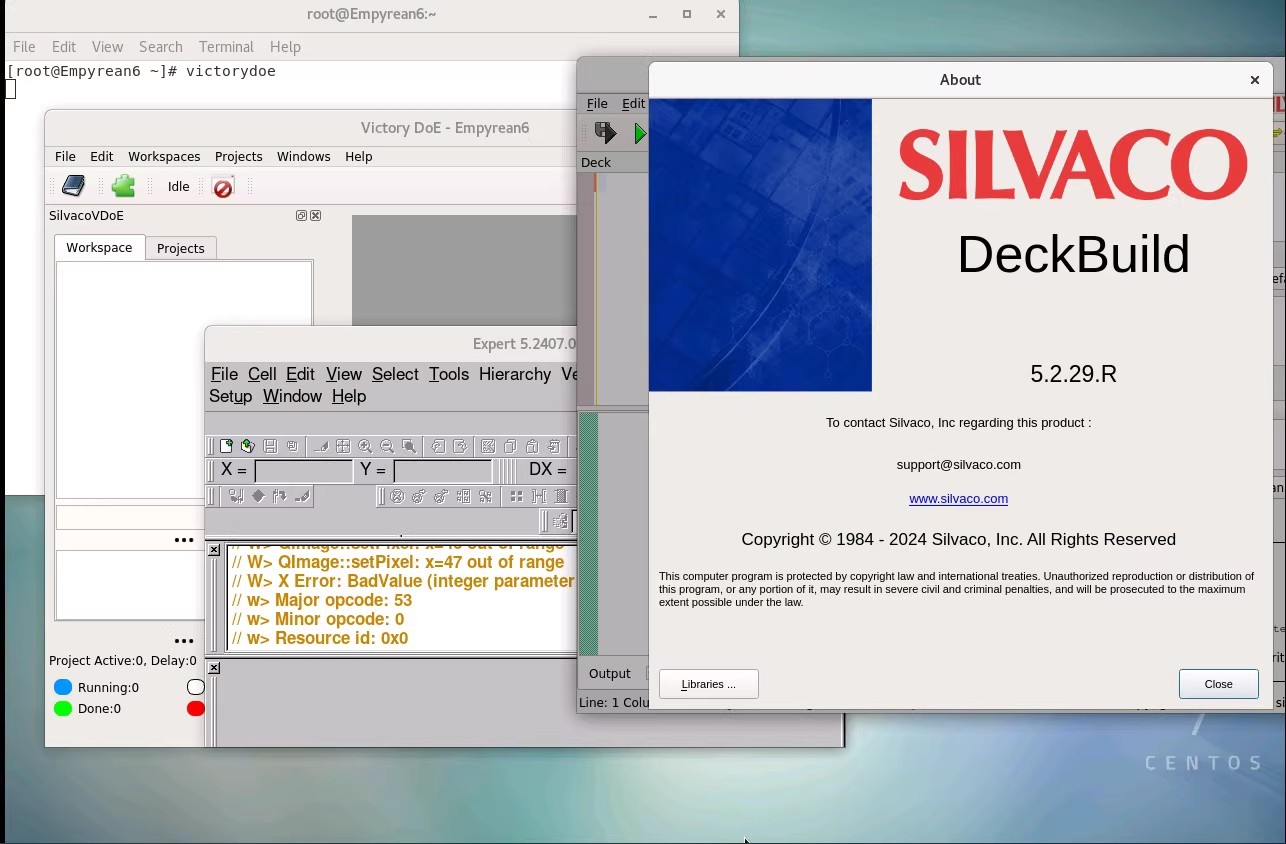Click the 'Running:0' status label

pos(109,687)
